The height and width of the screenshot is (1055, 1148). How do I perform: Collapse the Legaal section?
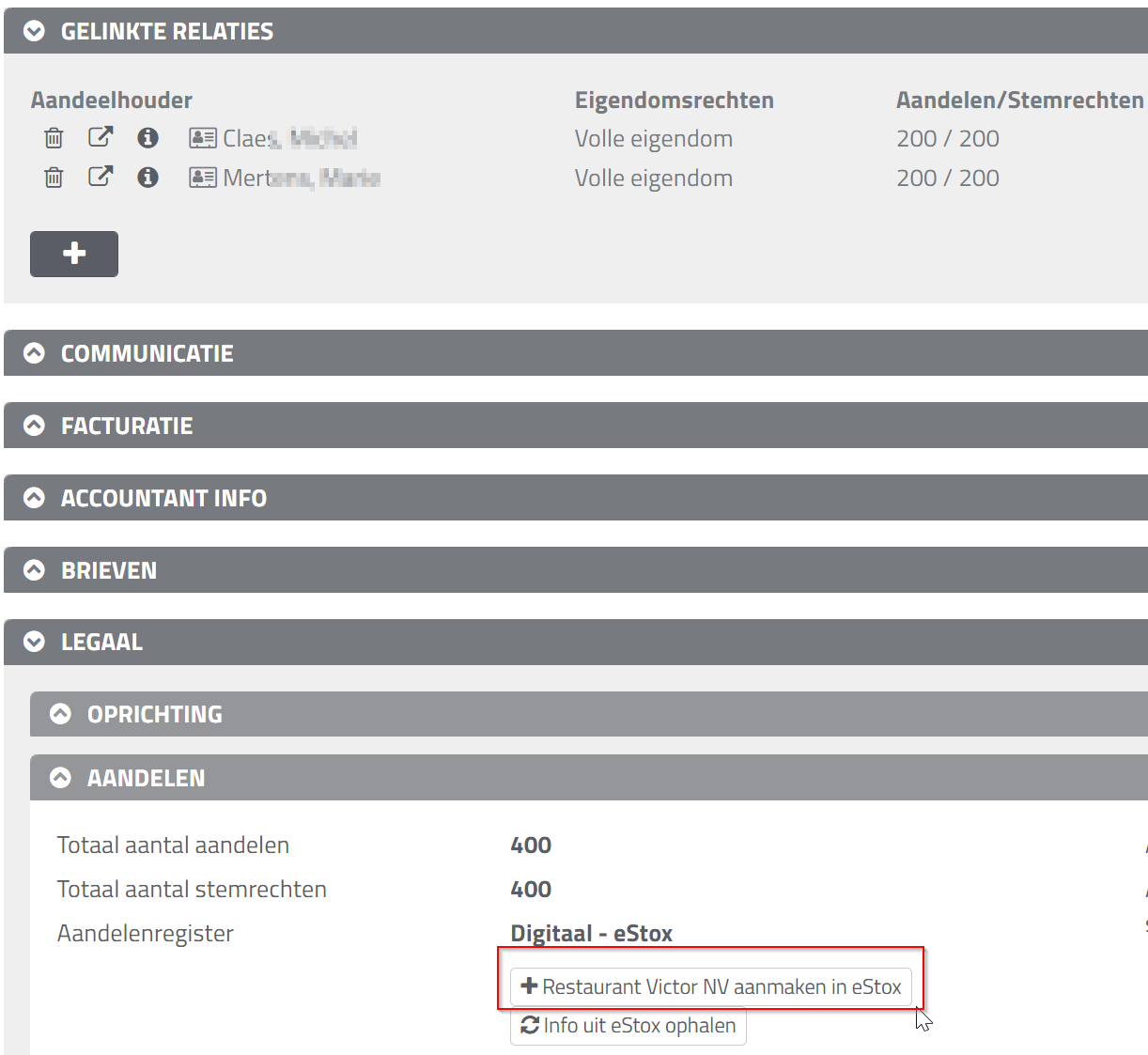(35, 642)
